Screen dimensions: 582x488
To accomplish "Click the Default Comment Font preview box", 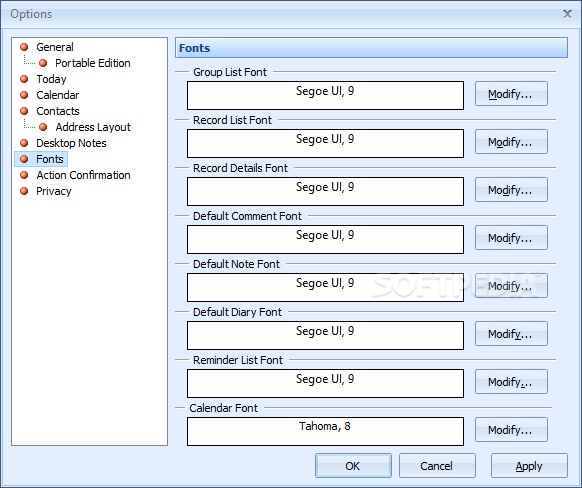I will (326, 239).
